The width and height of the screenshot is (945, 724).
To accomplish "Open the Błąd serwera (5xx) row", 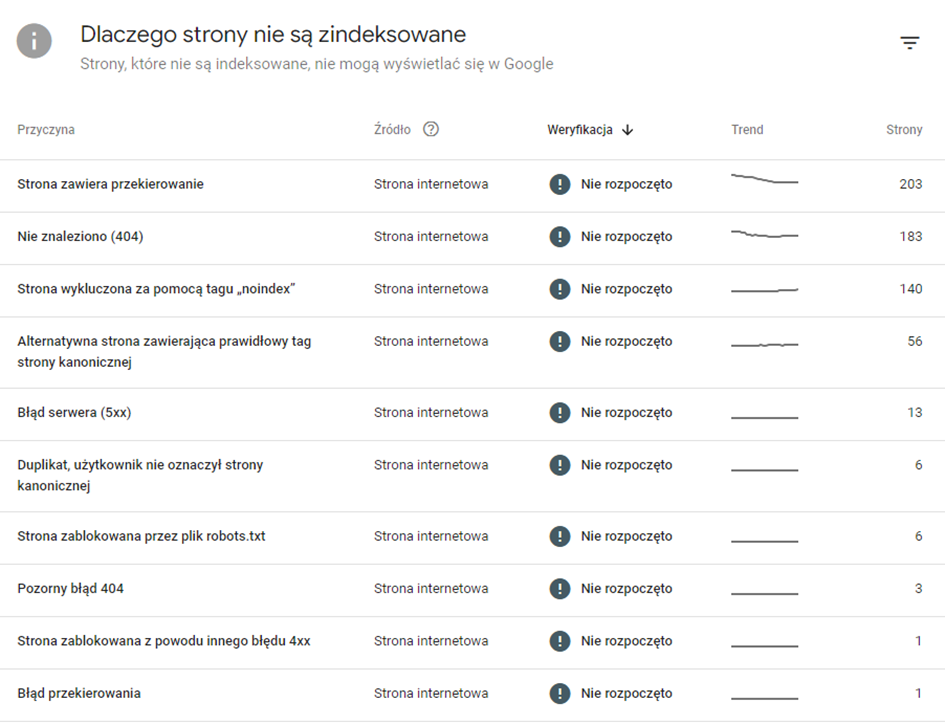I will (x=472, y=414).
